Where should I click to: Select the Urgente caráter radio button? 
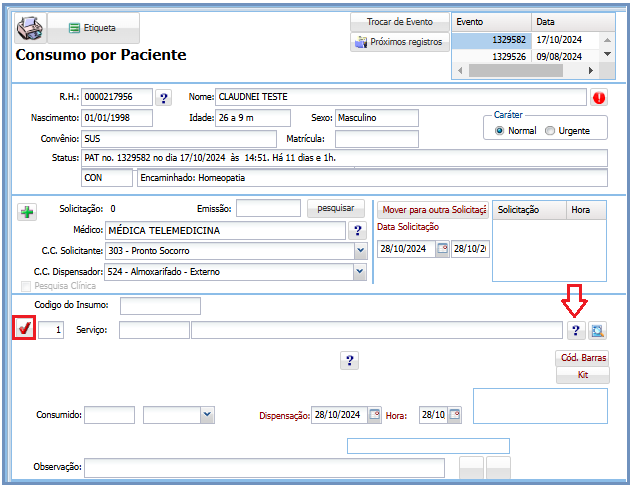coord(550,131)
